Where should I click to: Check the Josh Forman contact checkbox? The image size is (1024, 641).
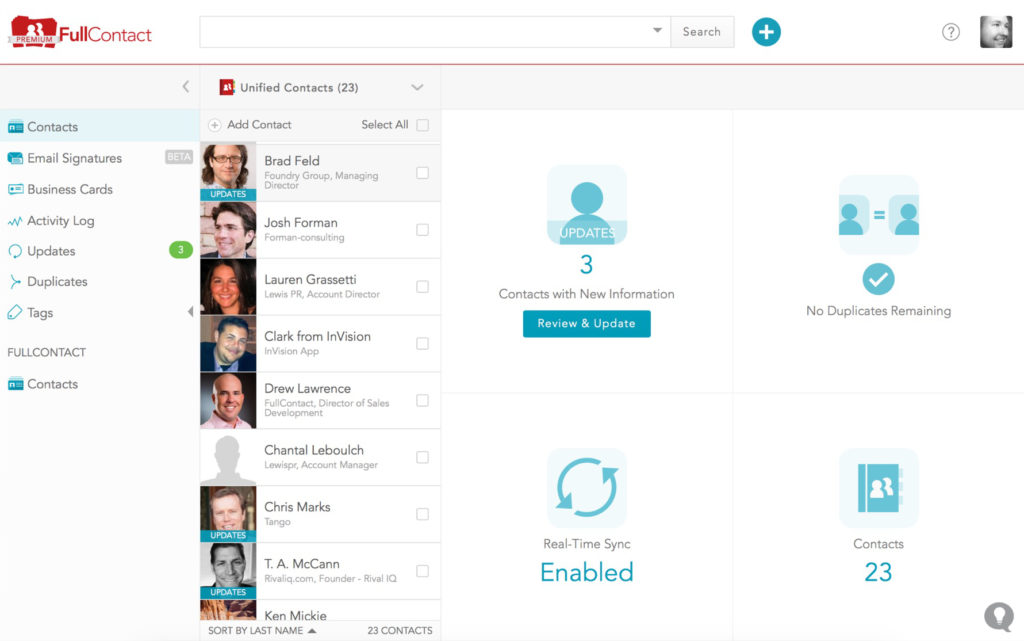423,230
